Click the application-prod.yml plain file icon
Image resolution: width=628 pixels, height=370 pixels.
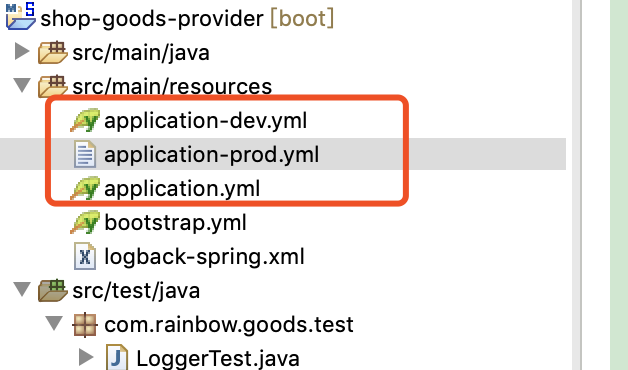pos(85,154)
